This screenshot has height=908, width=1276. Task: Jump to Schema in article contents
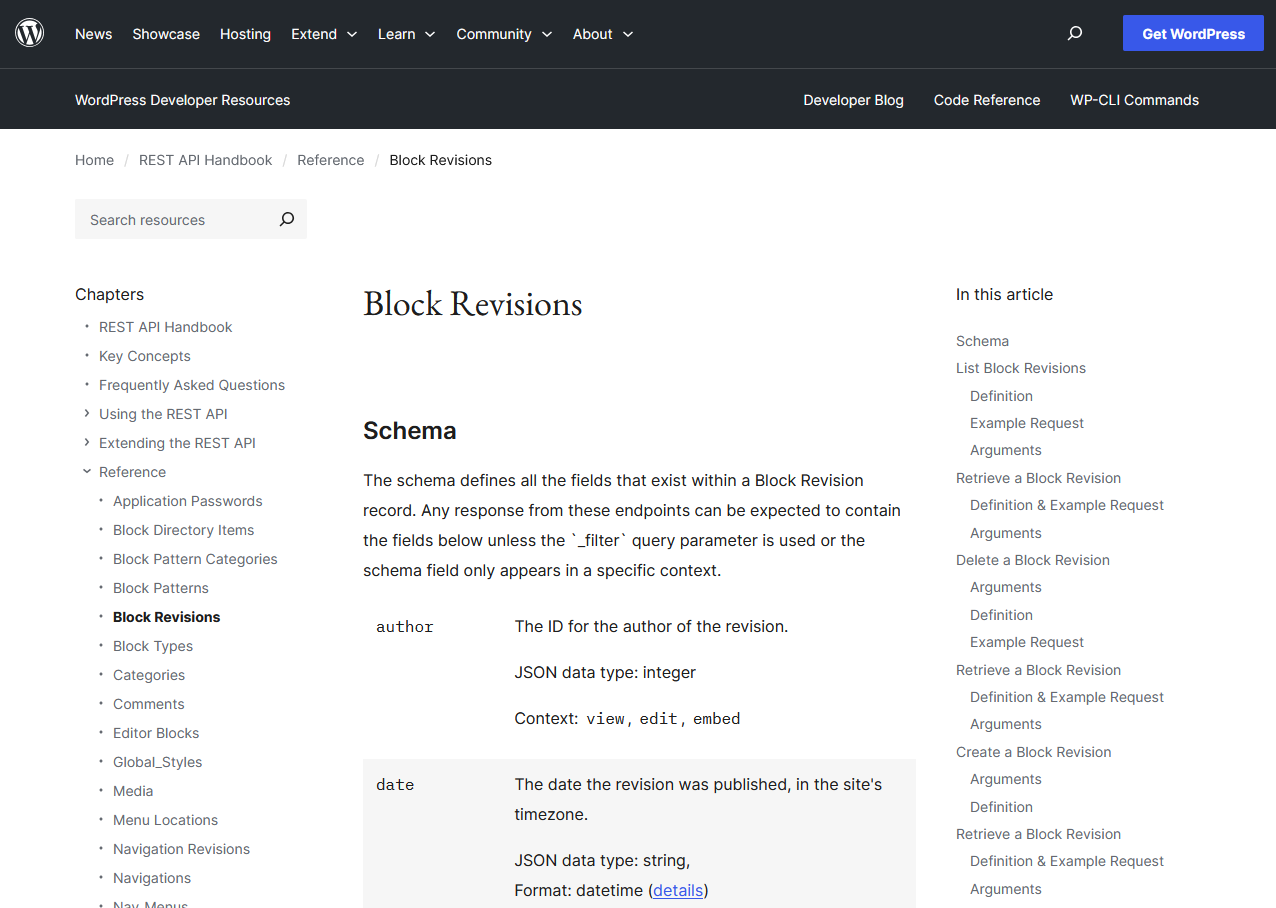pos(982,341)
